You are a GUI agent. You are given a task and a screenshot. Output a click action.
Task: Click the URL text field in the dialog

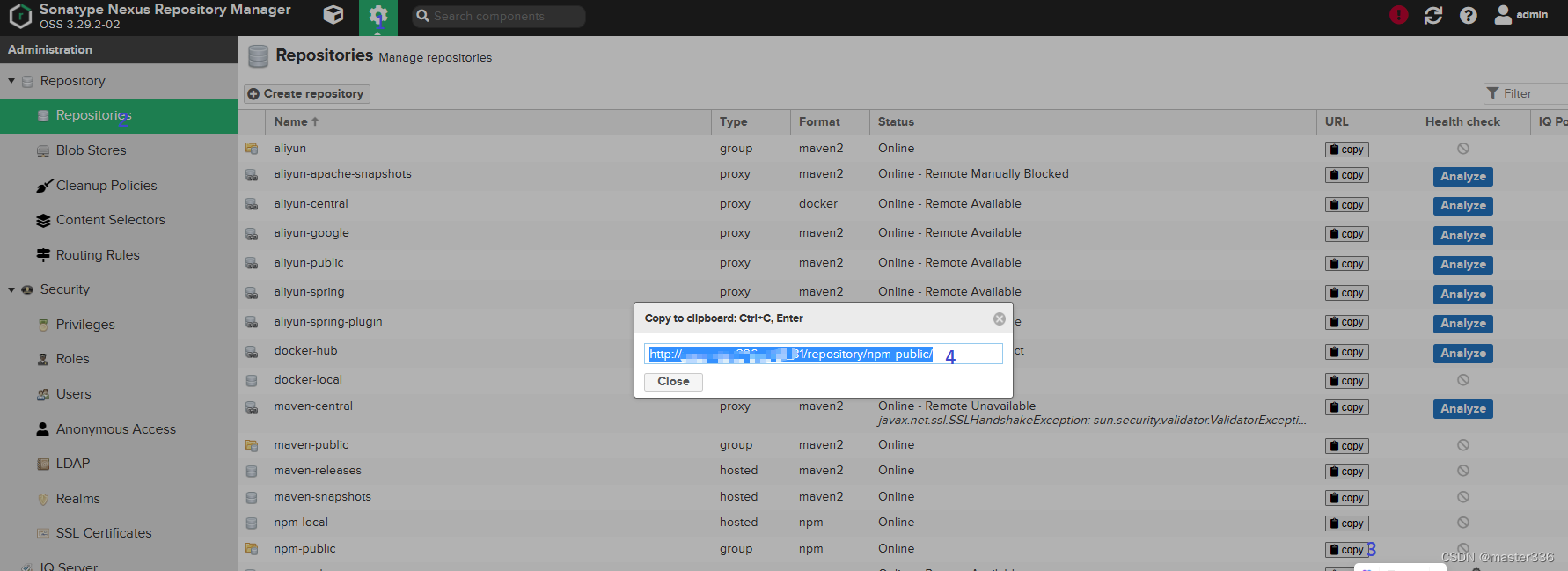click(823, 354)
